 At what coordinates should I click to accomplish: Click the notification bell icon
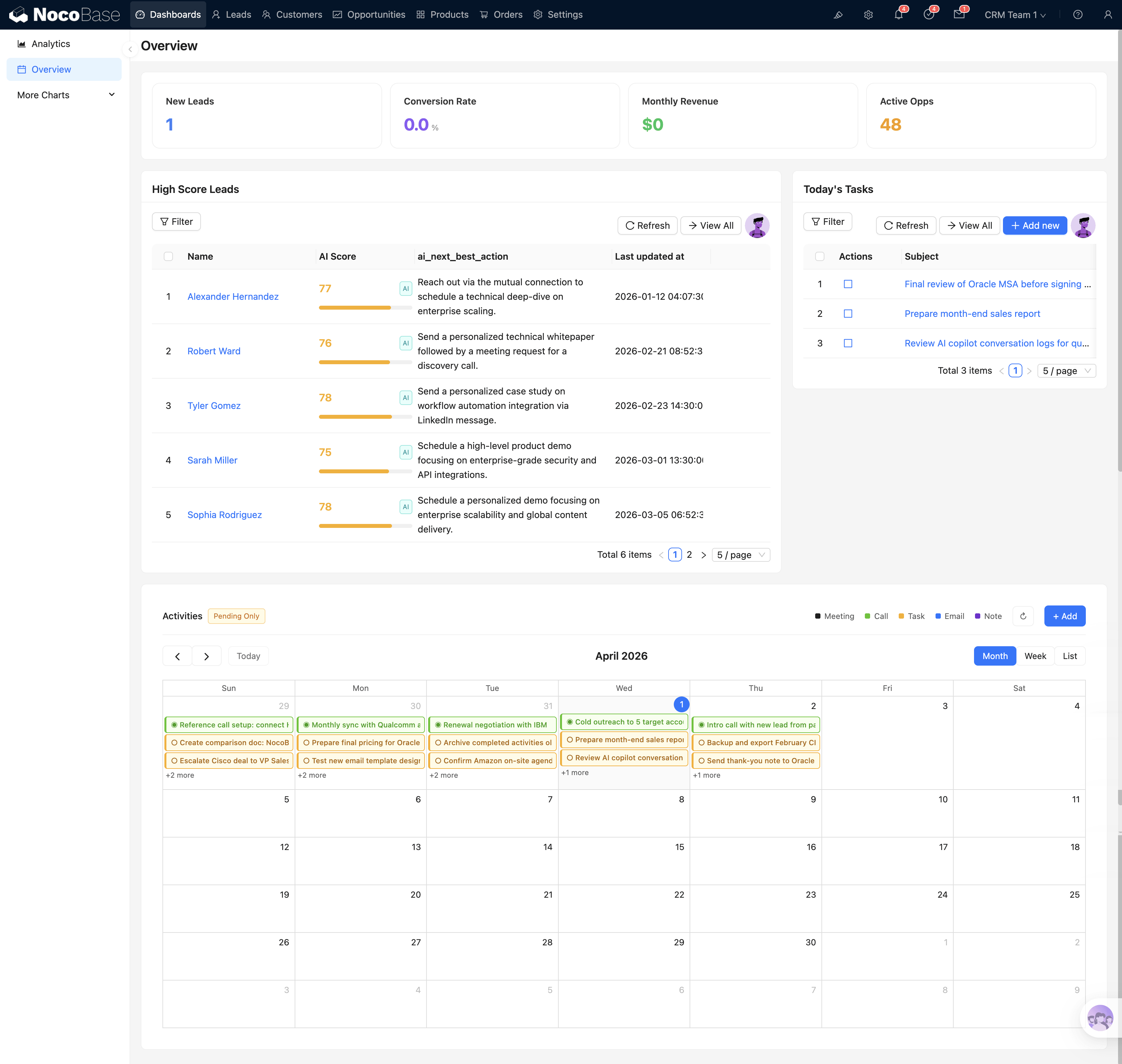pos(898,15)
